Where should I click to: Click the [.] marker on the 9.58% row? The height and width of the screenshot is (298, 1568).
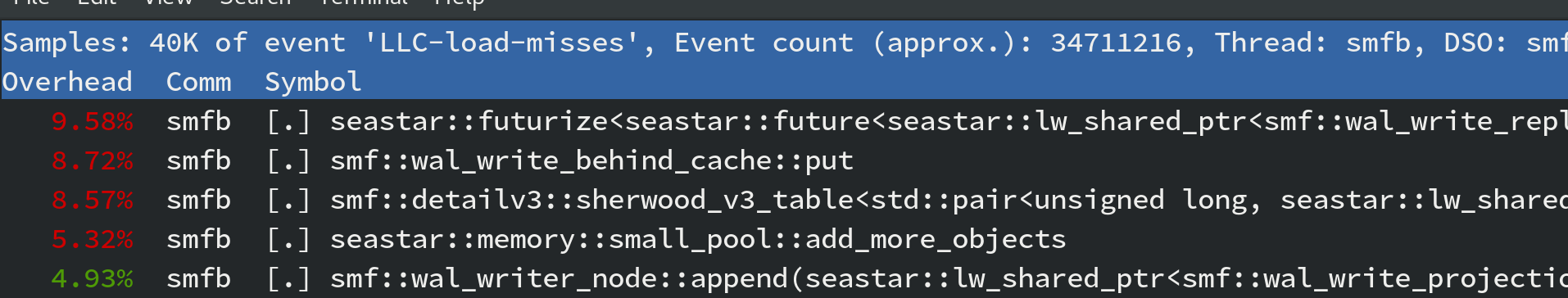[x=288, y=121]
